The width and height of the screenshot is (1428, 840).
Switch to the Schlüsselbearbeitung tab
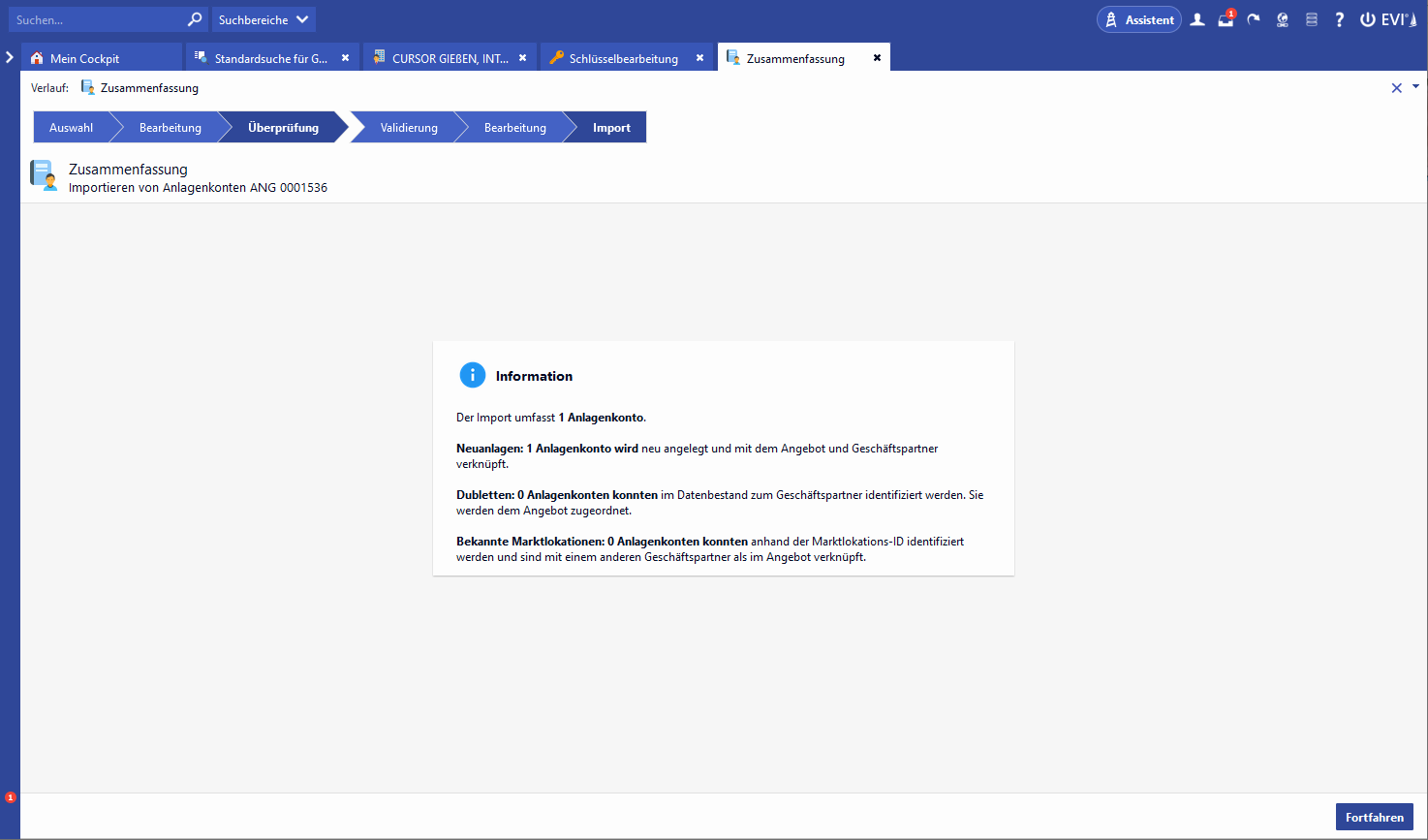(623, 58)
